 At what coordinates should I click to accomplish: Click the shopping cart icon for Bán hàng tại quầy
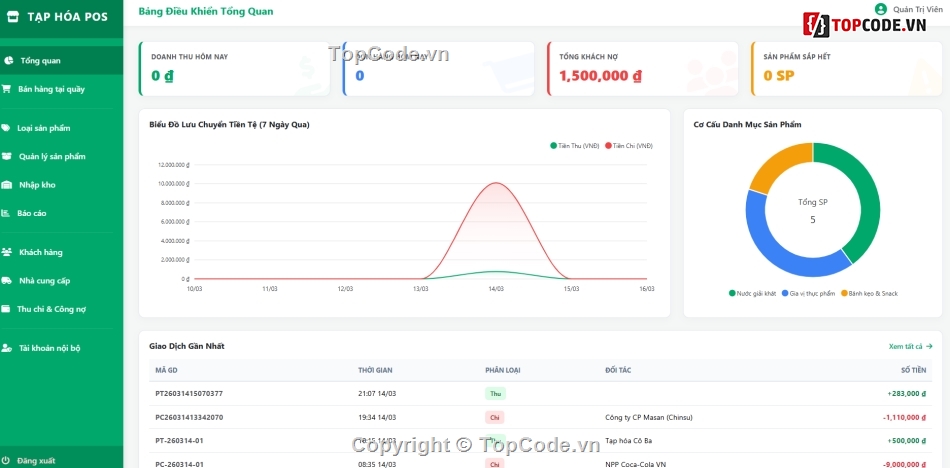click(x=7, y=89)
